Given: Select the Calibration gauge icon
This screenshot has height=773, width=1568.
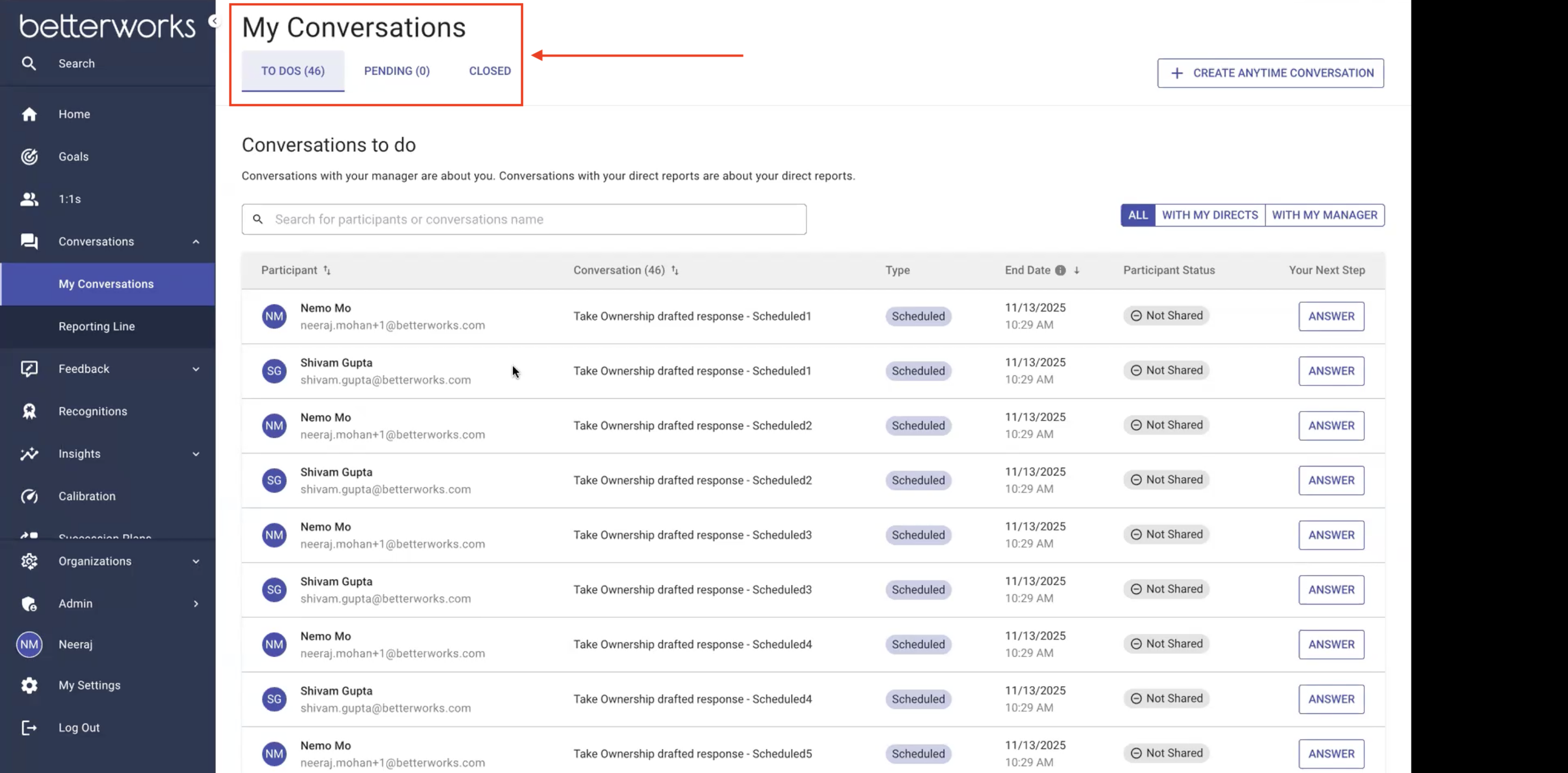Looking at the screenshot, I should 29,496.
